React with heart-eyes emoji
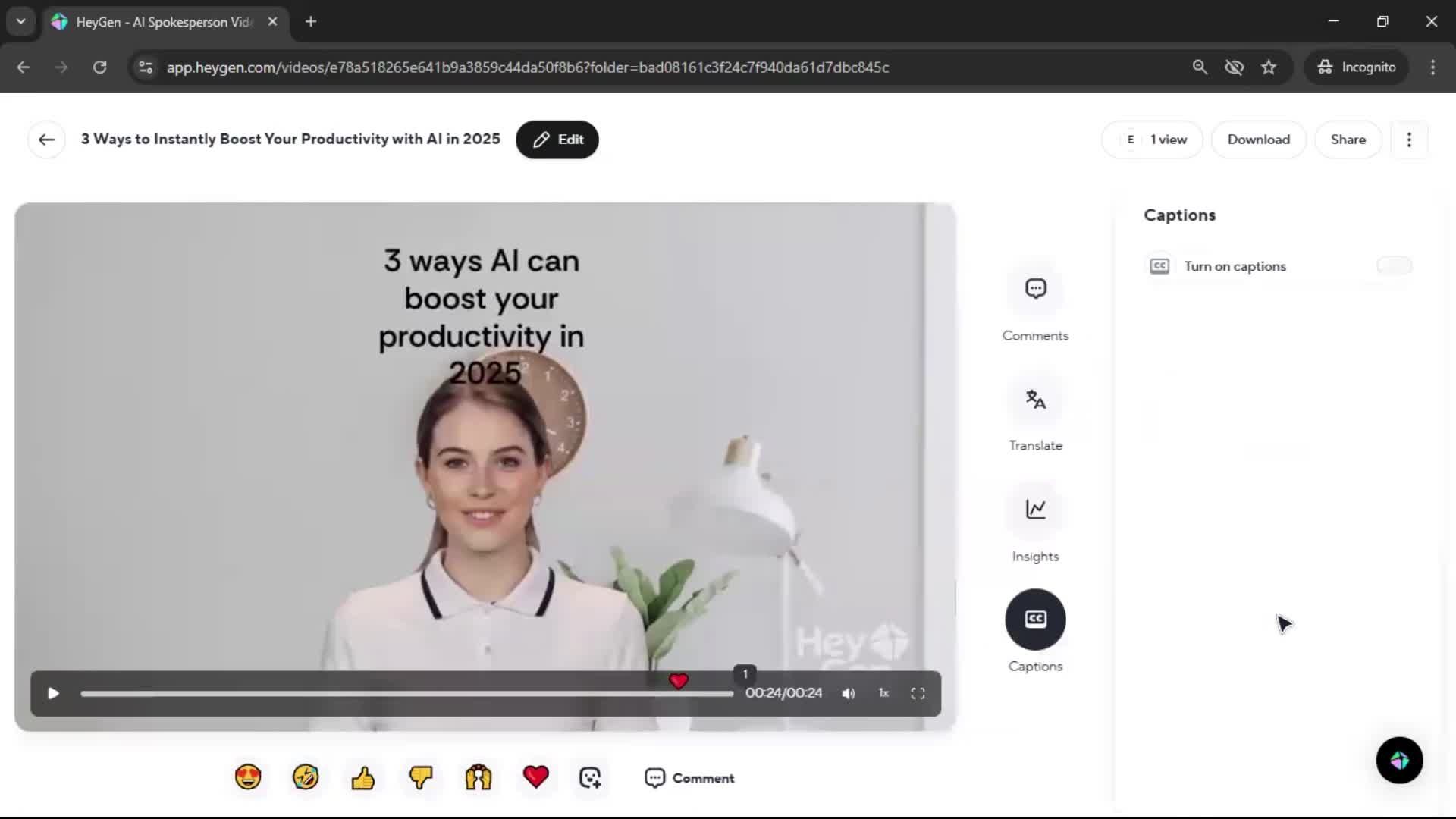This screenshot has height=819, width=1456. 248,777
